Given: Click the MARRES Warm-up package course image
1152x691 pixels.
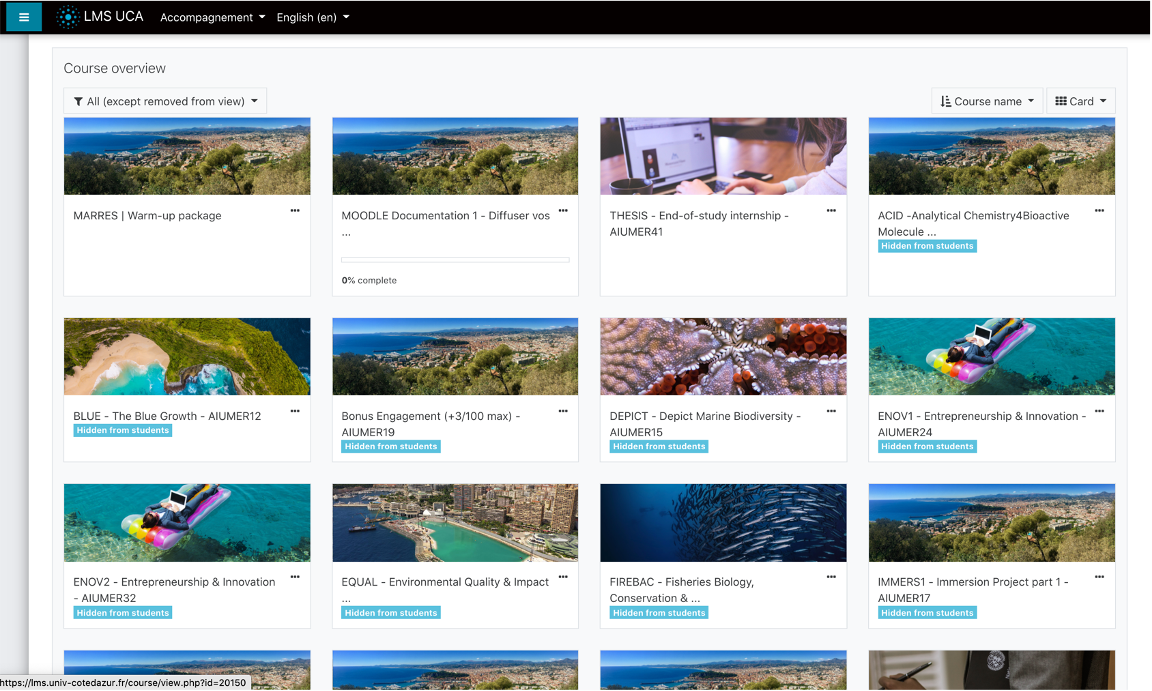Looking at the screenshot, I should tap(187, 156).
